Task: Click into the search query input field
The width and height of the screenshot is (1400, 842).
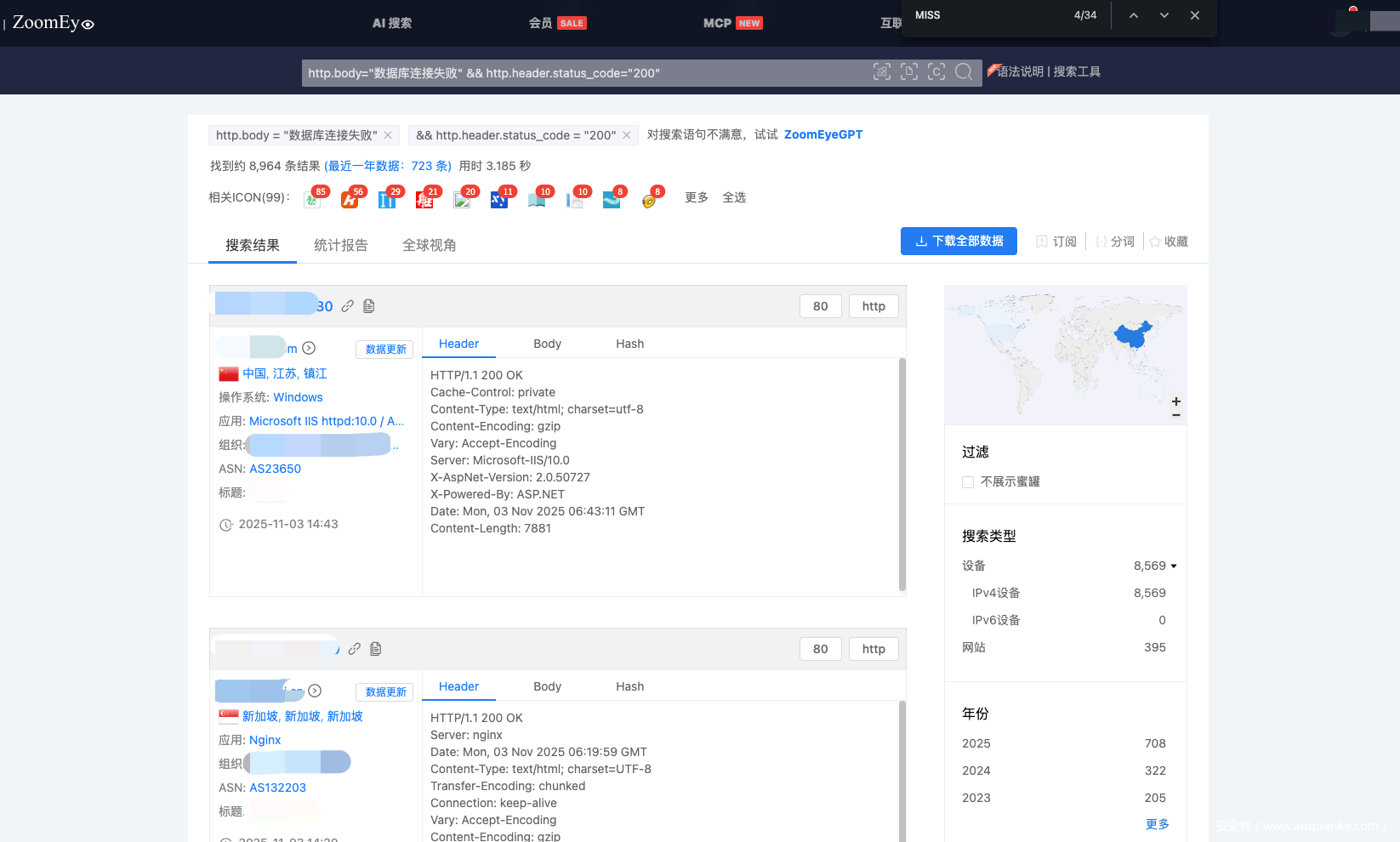Action: (x=578, y=73)
